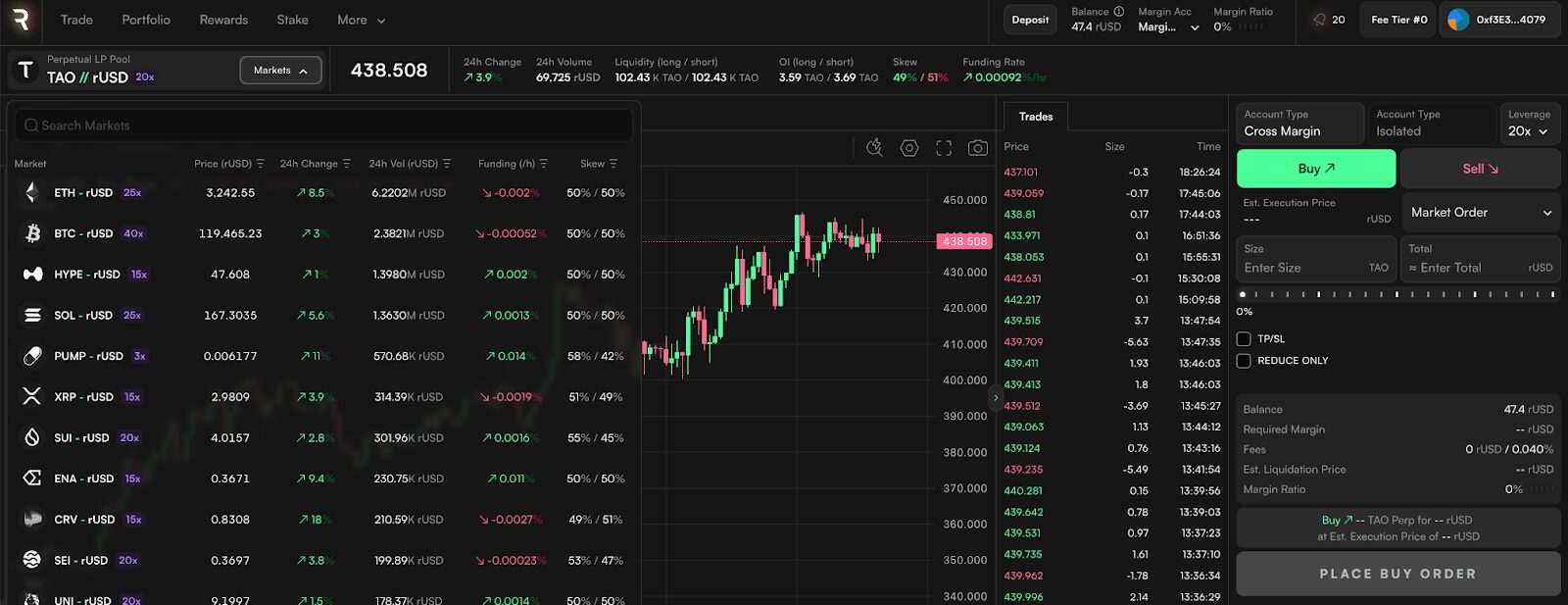Viewport: 1568px width, 605px height.
Task: Click the TAO token icon
Action: coord(25,70)
